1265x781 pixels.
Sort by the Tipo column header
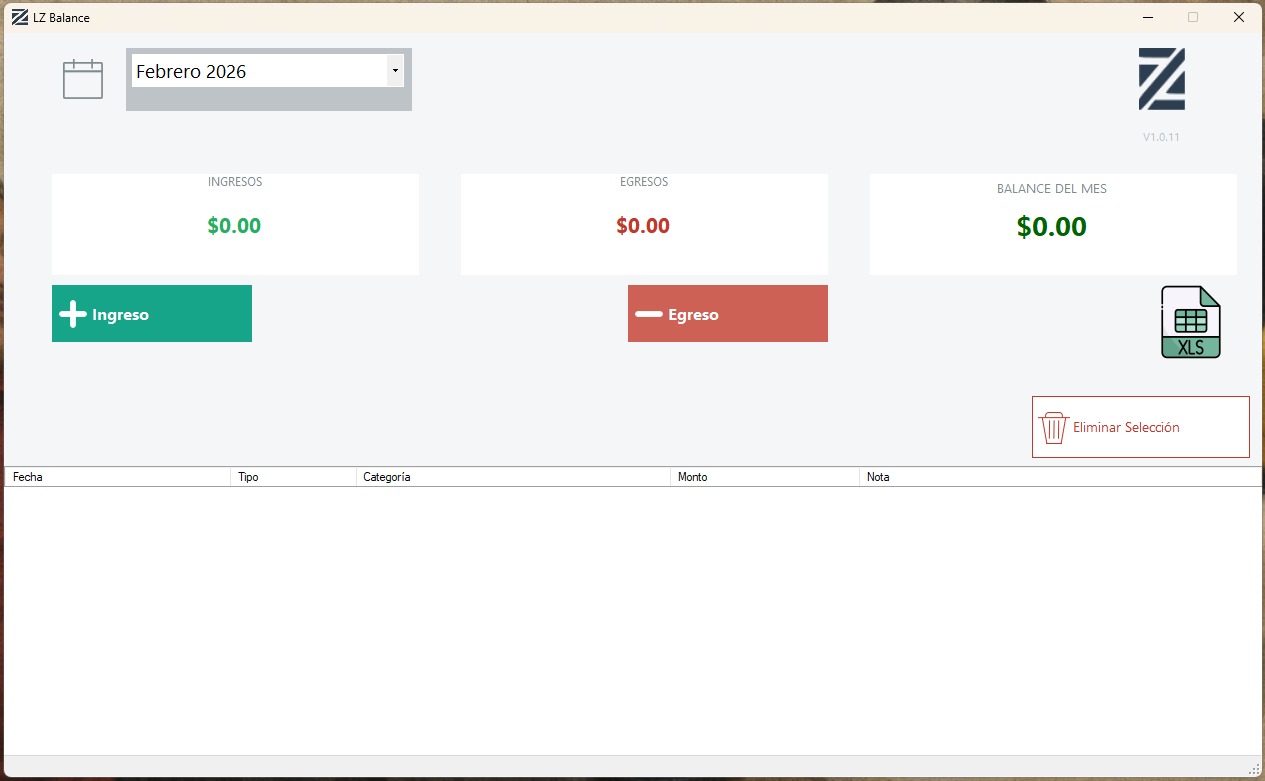point(293,477)
